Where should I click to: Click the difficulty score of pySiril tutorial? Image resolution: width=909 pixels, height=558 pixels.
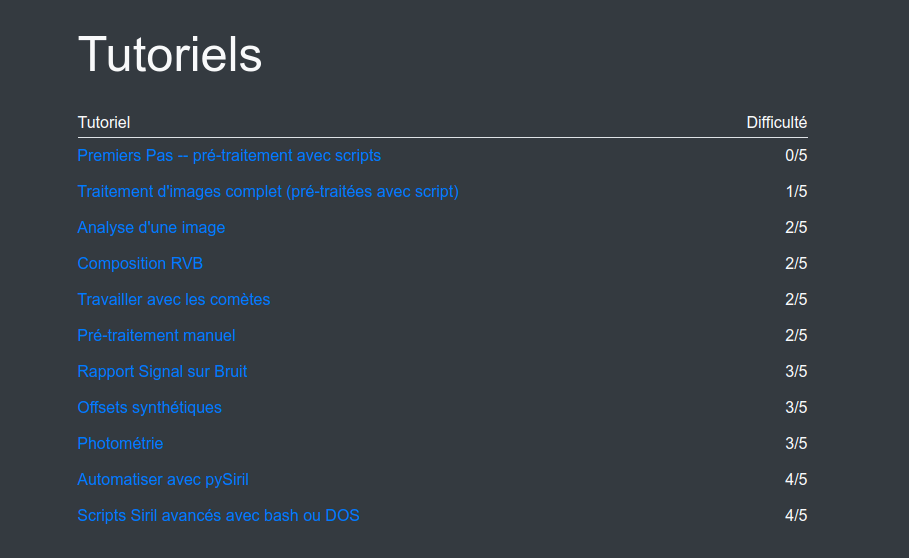coord(796,480)
